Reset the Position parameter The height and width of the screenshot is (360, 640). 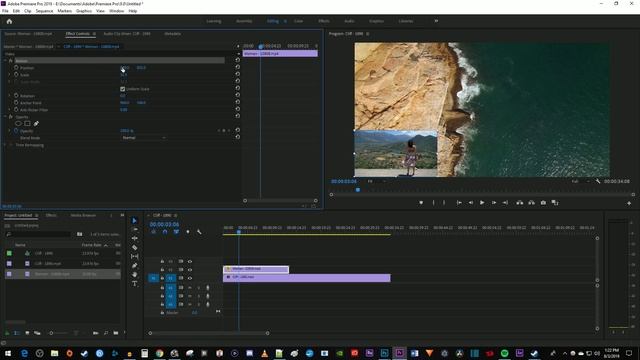pos(238,67)
